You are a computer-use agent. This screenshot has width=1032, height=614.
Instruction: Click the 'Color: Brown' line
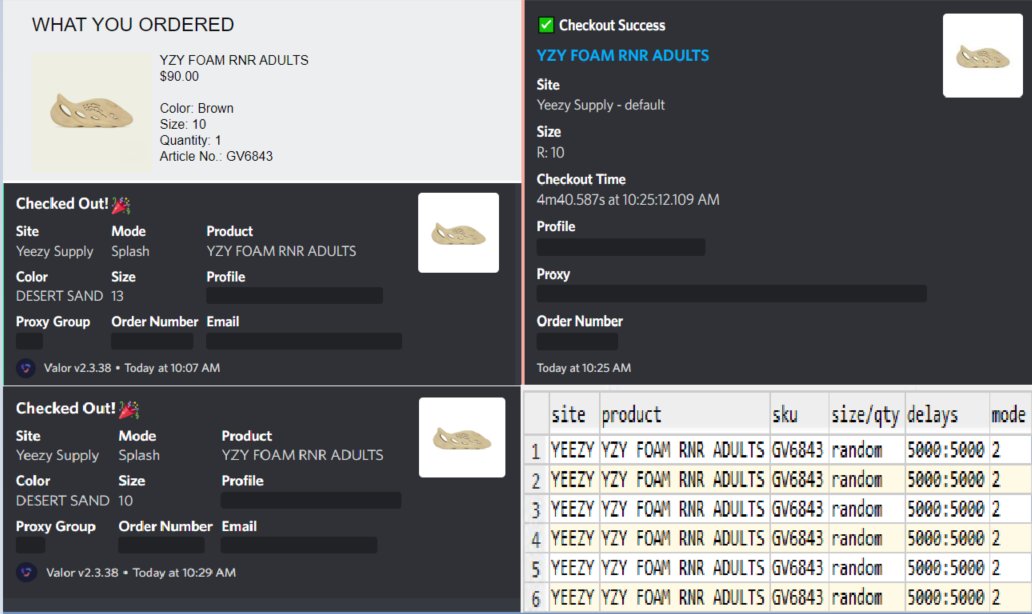coord(196,108)
